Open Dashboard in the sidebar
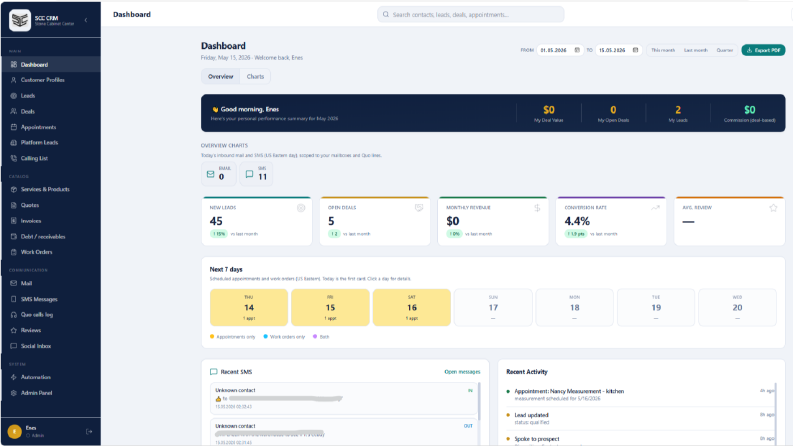 [51, 64]
